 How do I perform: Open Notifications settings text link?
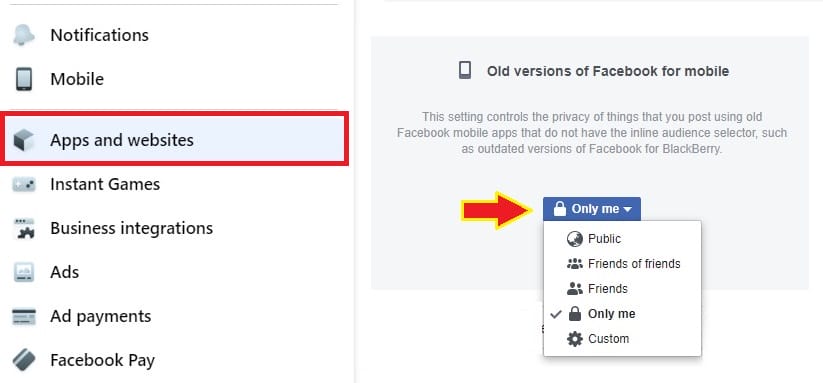click(100, 35)
